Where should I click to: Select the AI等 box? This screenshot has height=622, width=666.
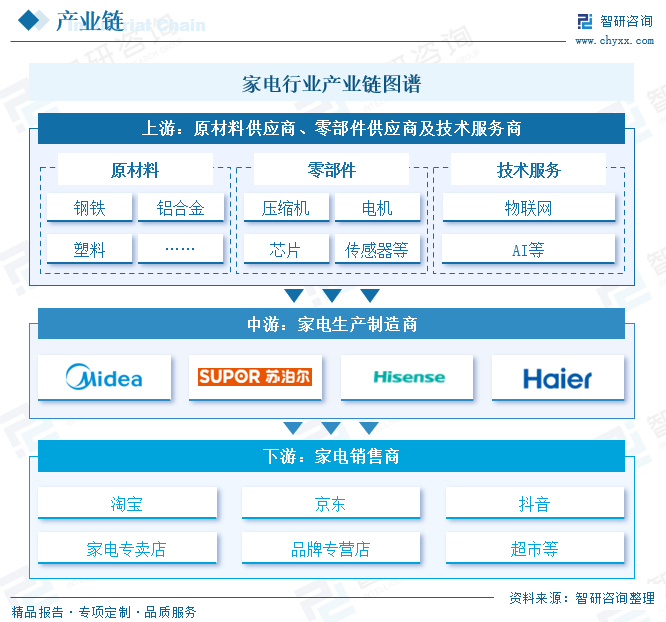529,249
